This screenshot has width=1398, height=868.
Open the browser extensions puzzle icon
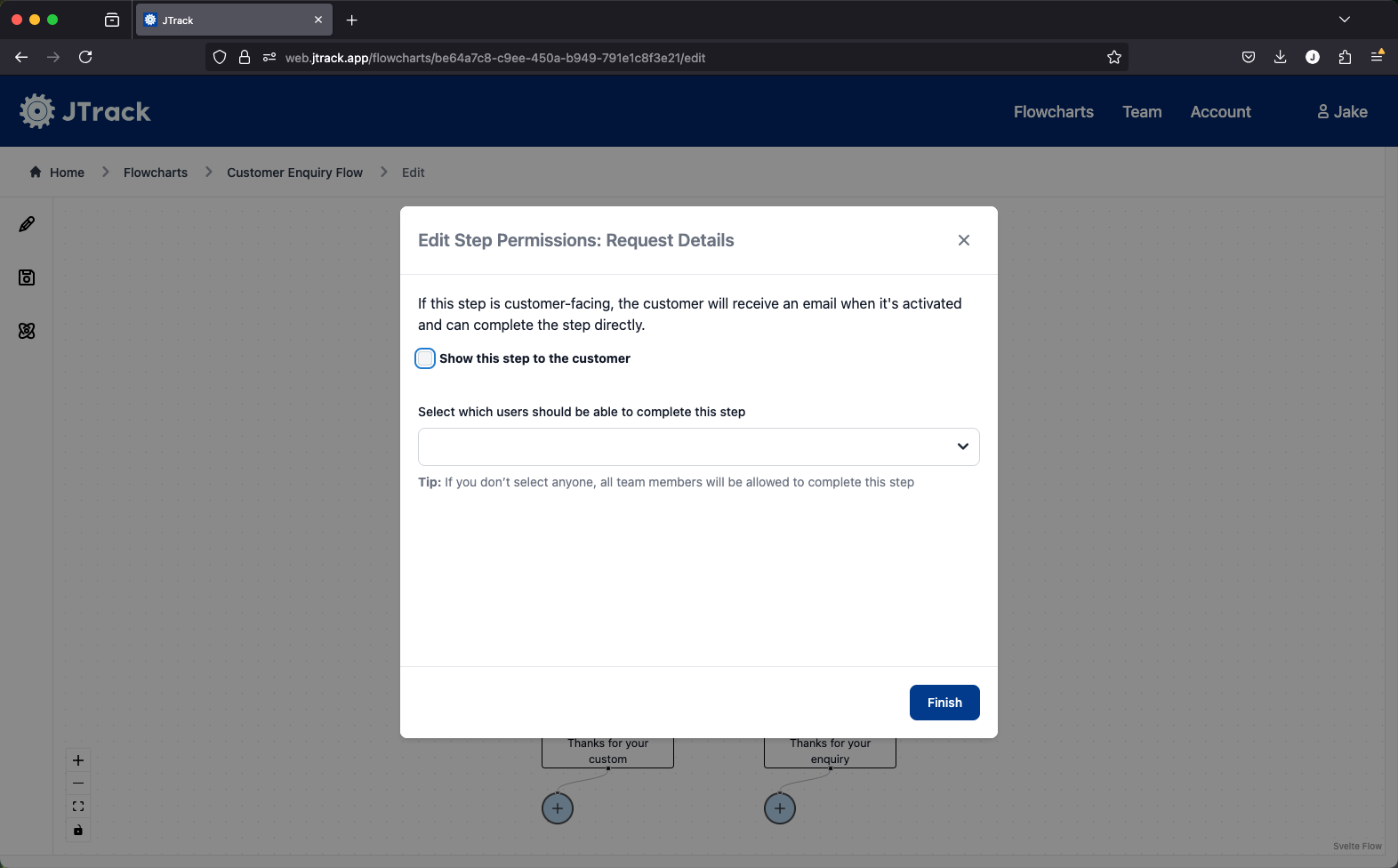[1345, 57]
